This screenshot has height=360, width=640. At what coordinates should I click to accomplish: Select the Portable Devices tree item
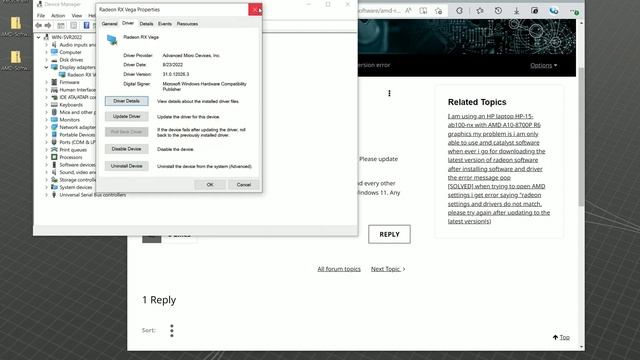73,135
